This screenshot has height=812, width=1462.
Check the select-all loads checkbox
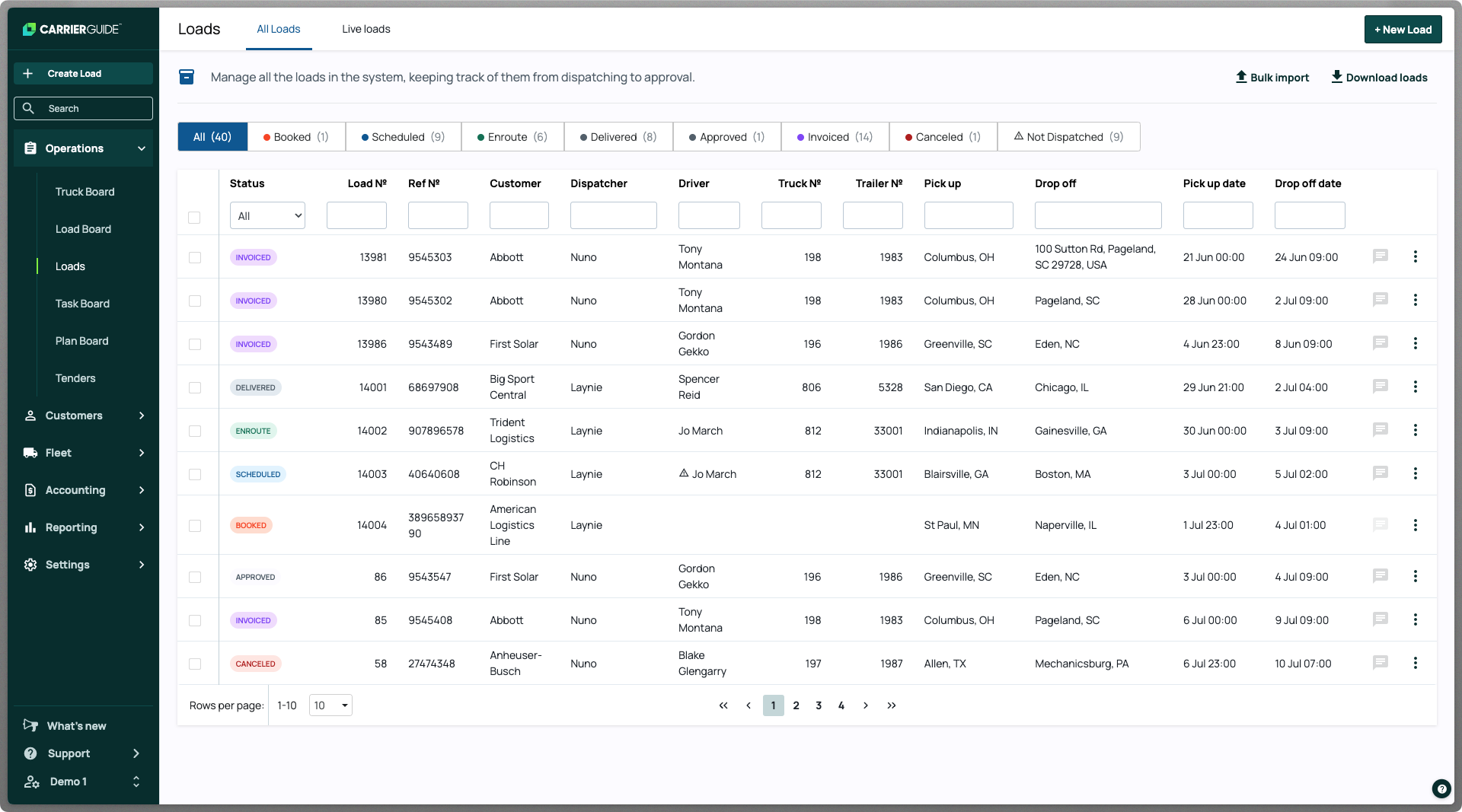[194, 217]
